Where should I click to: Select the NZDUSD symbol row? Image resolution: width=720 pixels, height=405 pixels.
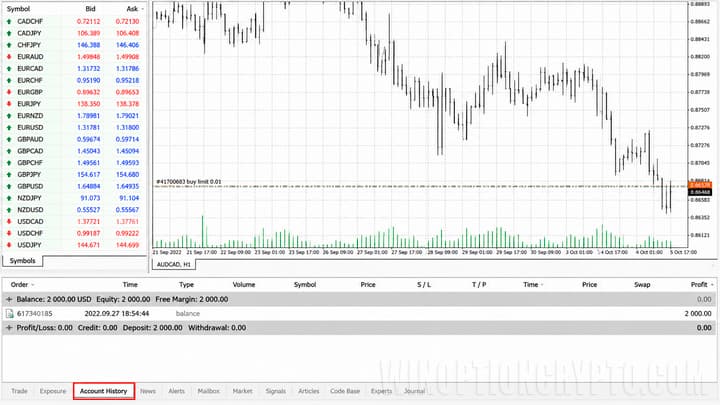(73, 210)
